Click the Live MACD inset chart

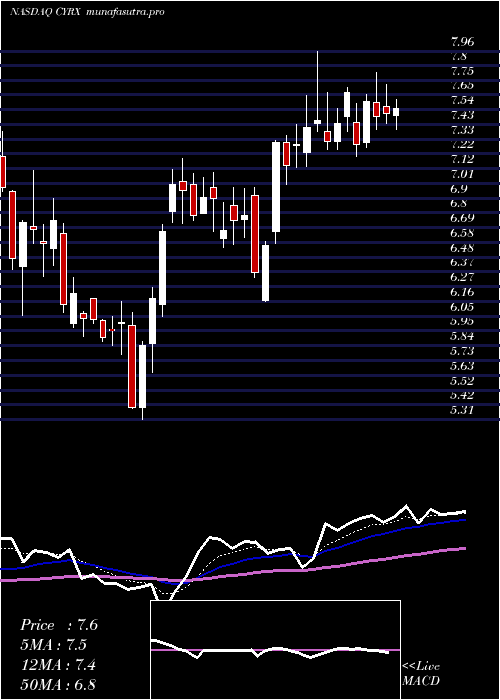[x=275, y=650]
